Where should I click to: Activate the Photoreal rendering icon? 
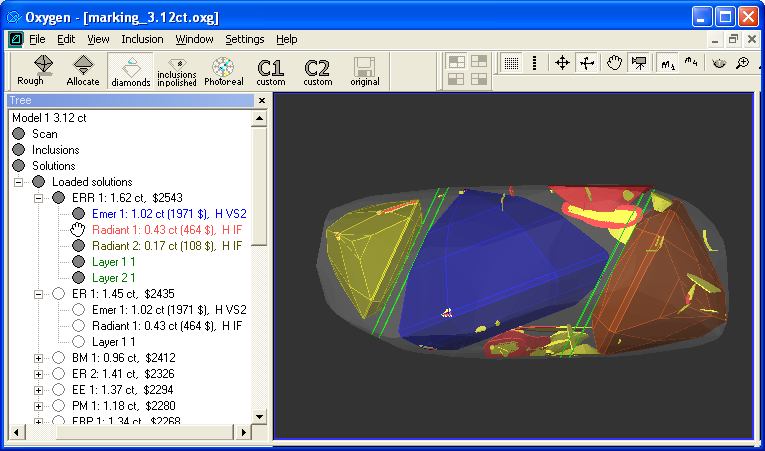(x=224, y=69)
